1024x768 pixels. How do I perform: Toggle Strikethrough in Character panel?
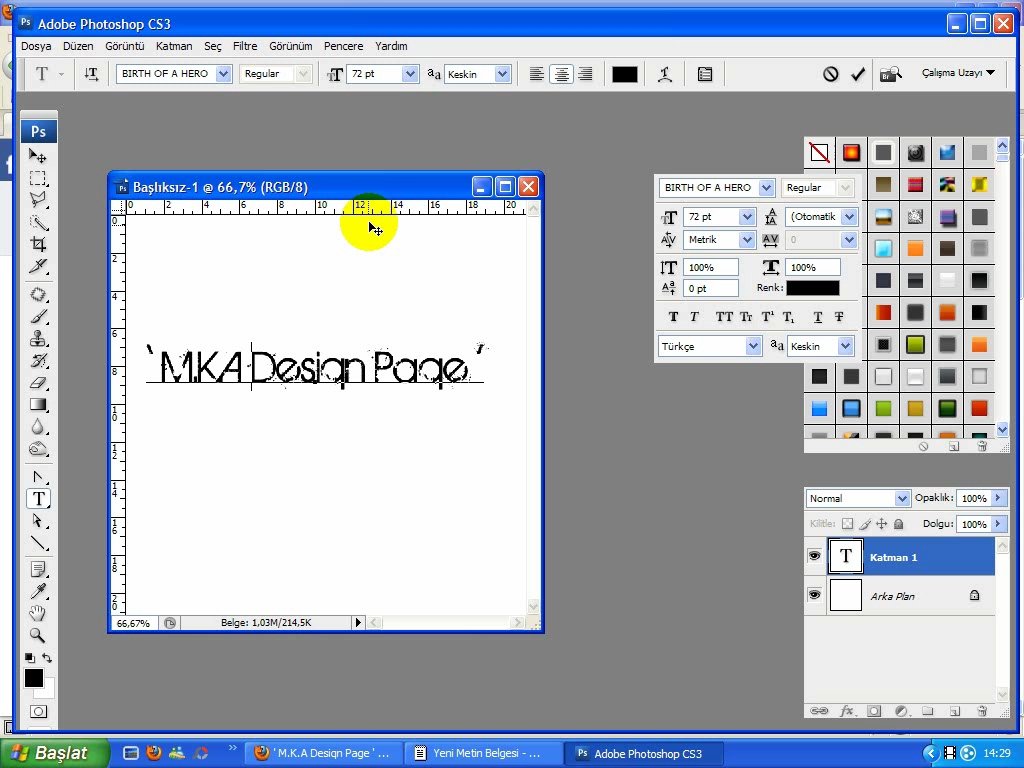[x=839, y=317]
